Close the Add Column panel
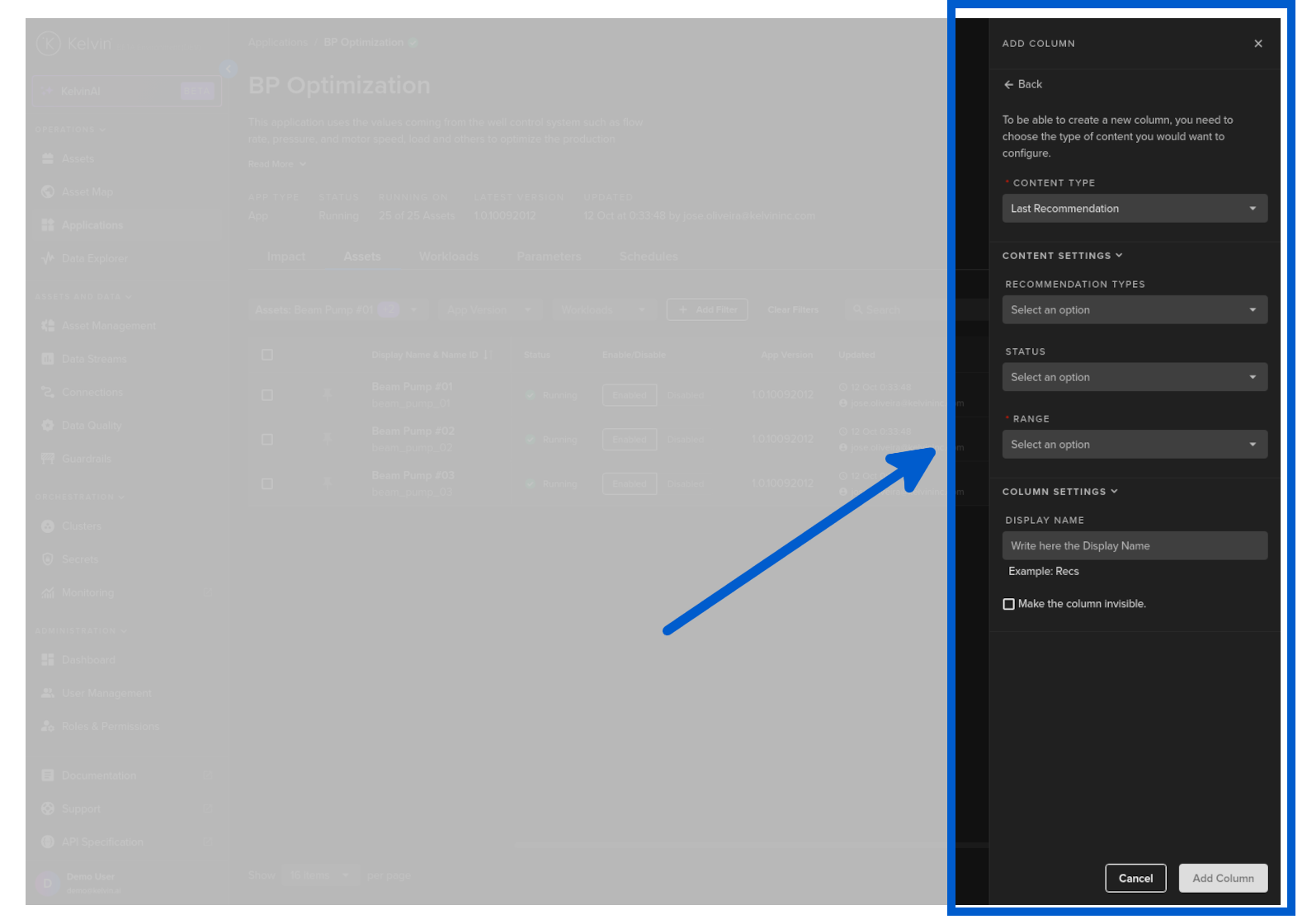Image resolution: width=1307 pixels, height=924 pixels. pos(1257,44)
